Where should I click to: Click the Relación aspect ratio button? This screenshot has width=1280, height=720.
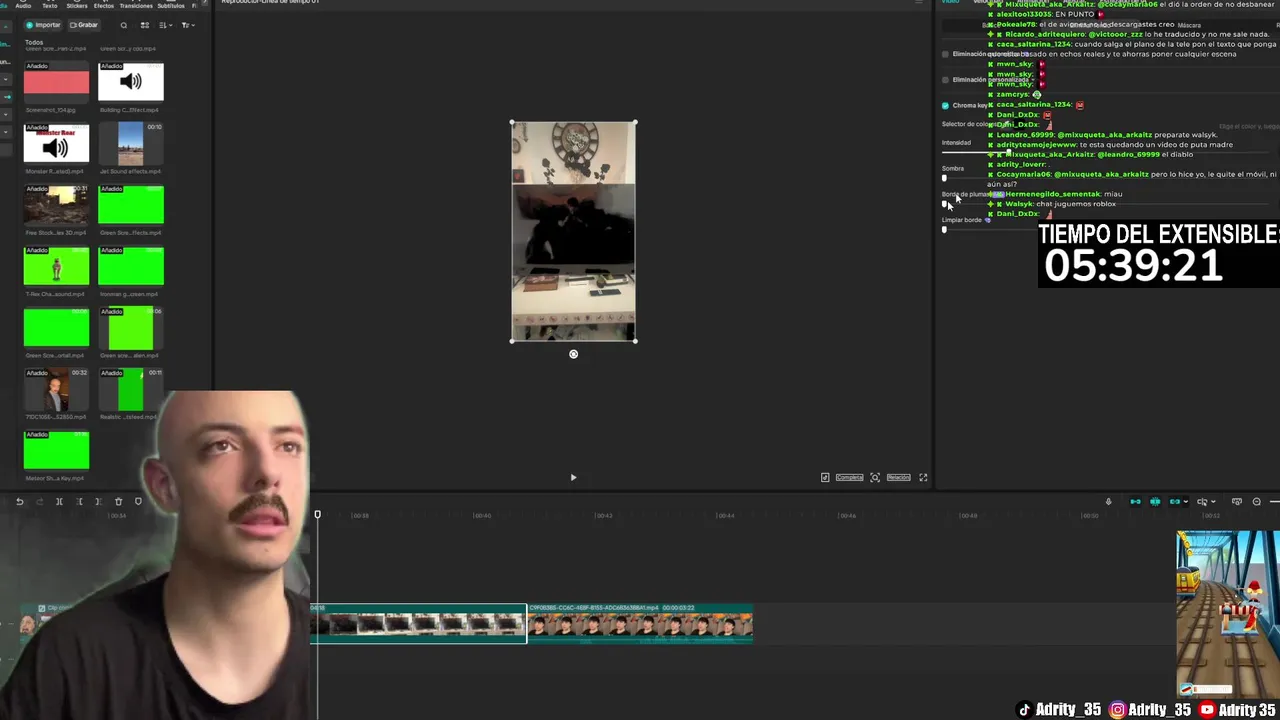pos(898,477)
